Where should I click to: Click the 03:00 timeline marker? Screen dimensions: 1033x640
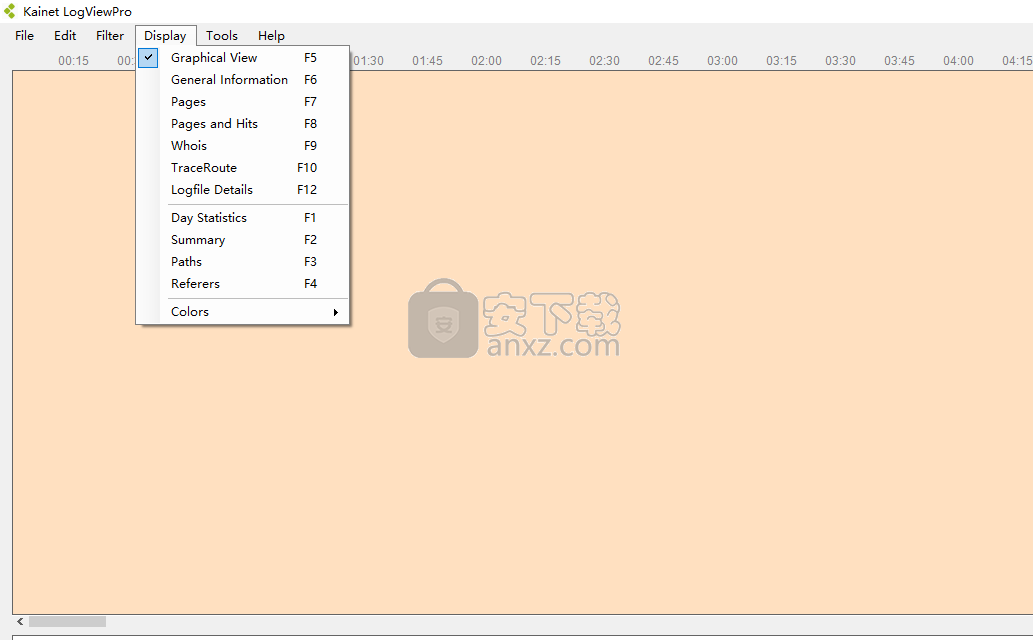722,61
